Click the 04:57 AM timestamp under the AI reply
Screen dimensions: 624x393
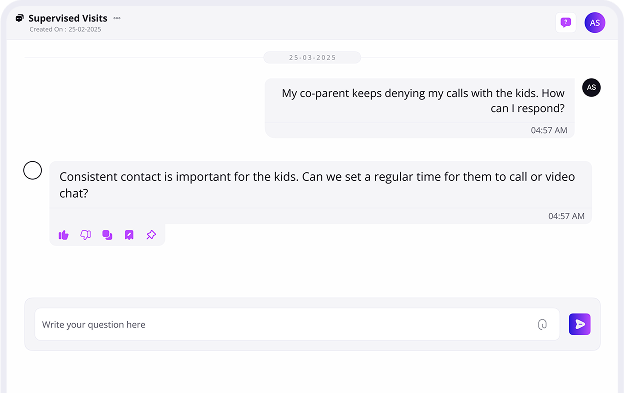click(566, 216)
